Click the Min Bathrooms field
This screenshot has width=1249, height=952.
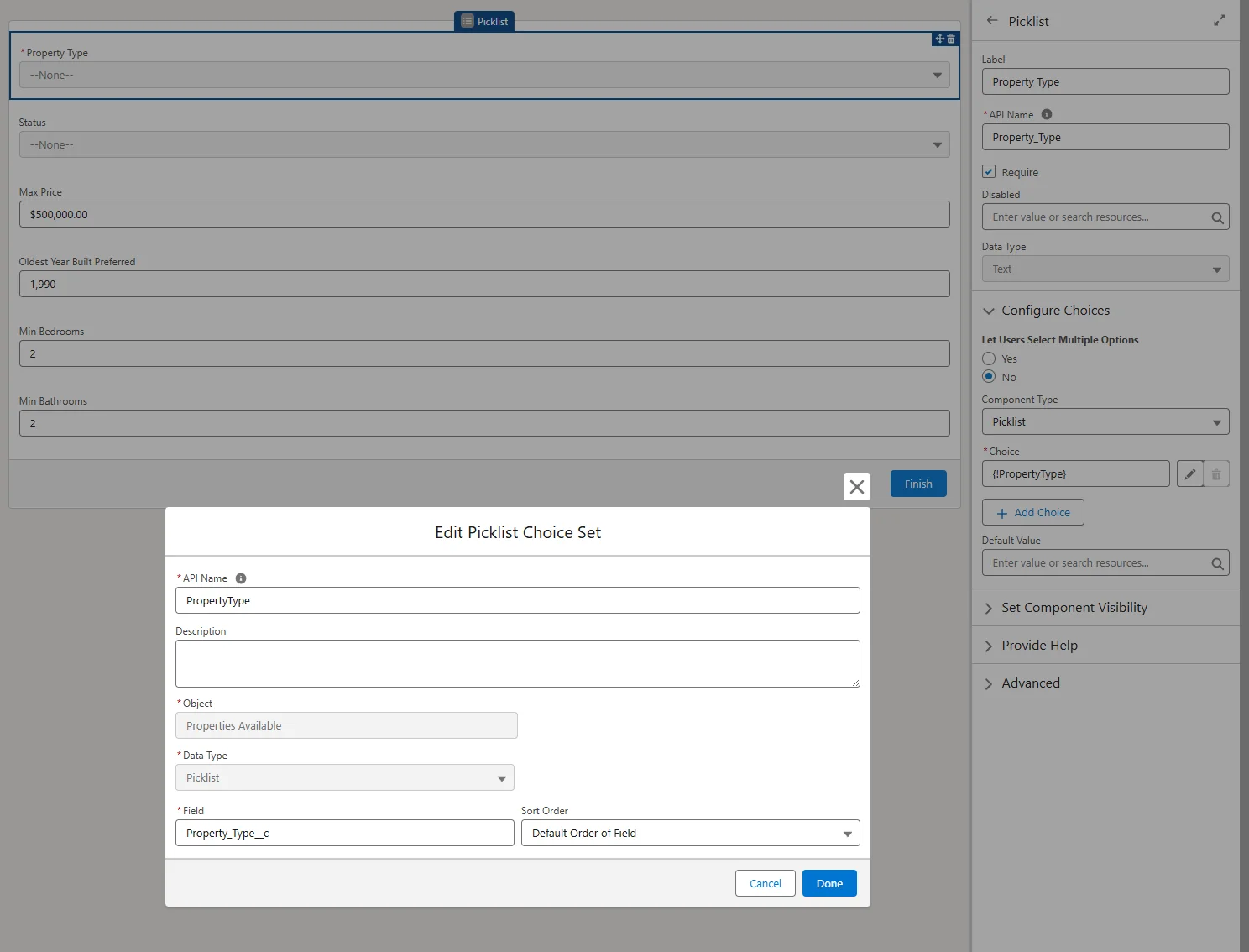pos(484,423)
